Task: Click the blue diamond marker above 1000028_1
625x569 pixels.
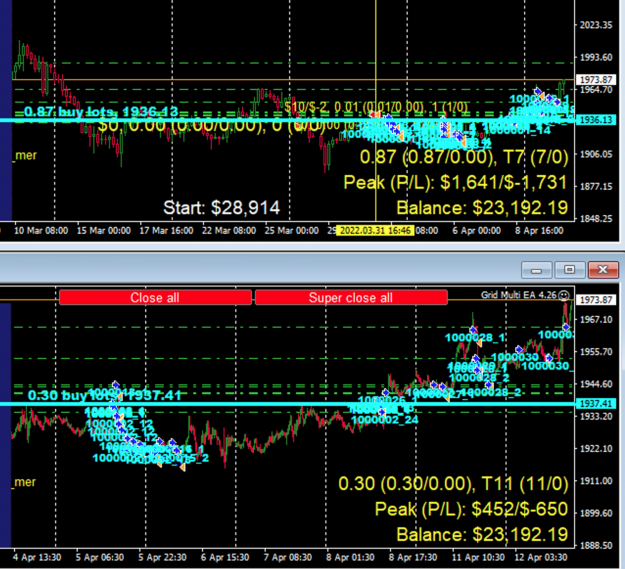Action: (473, 330)
